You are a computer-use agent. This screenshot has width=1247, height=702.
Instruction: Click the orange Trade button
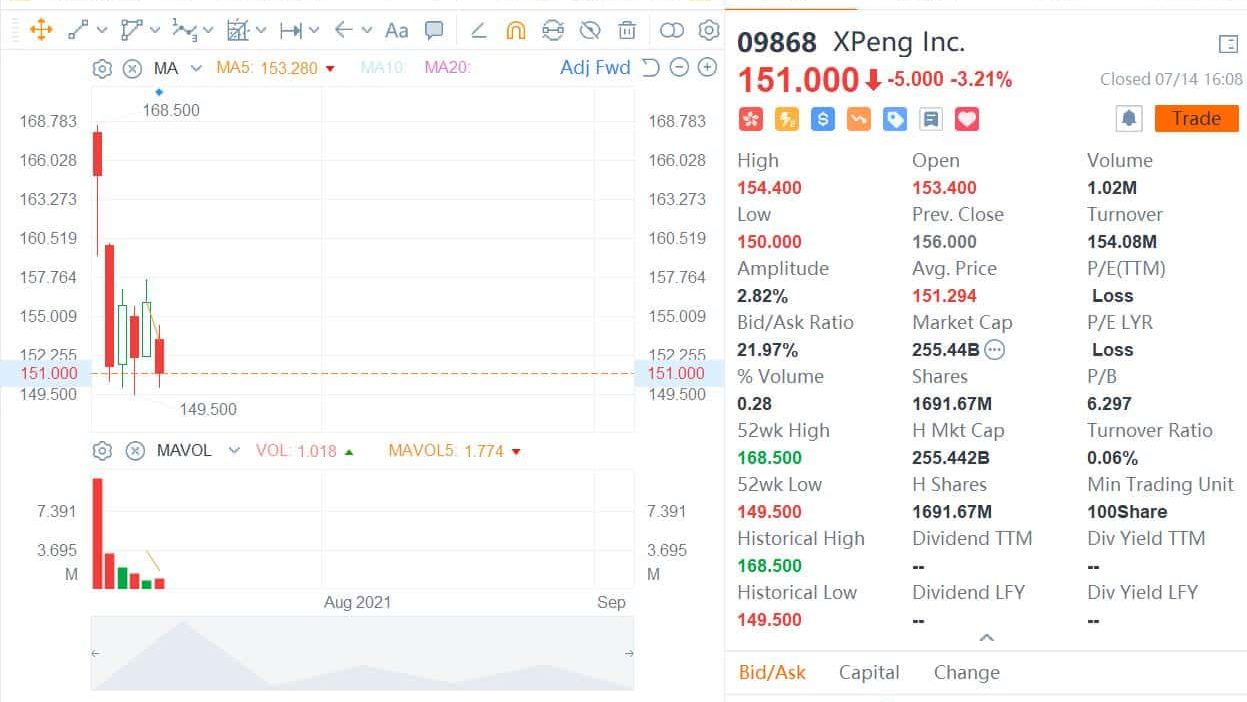click(x=1197, y=119)
